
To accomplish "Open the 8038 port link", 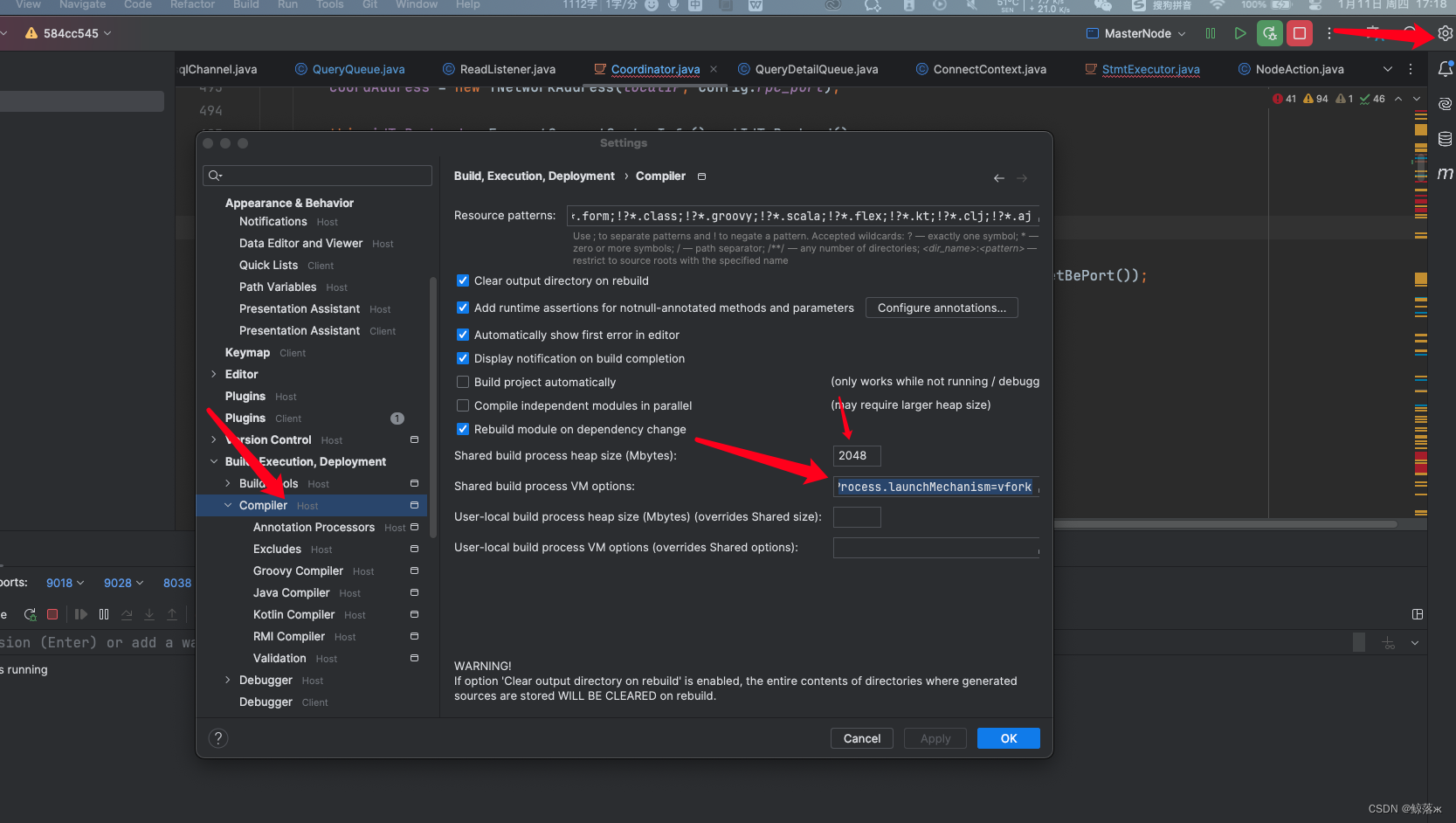I will pyautogui.click(x=177, y=583).
